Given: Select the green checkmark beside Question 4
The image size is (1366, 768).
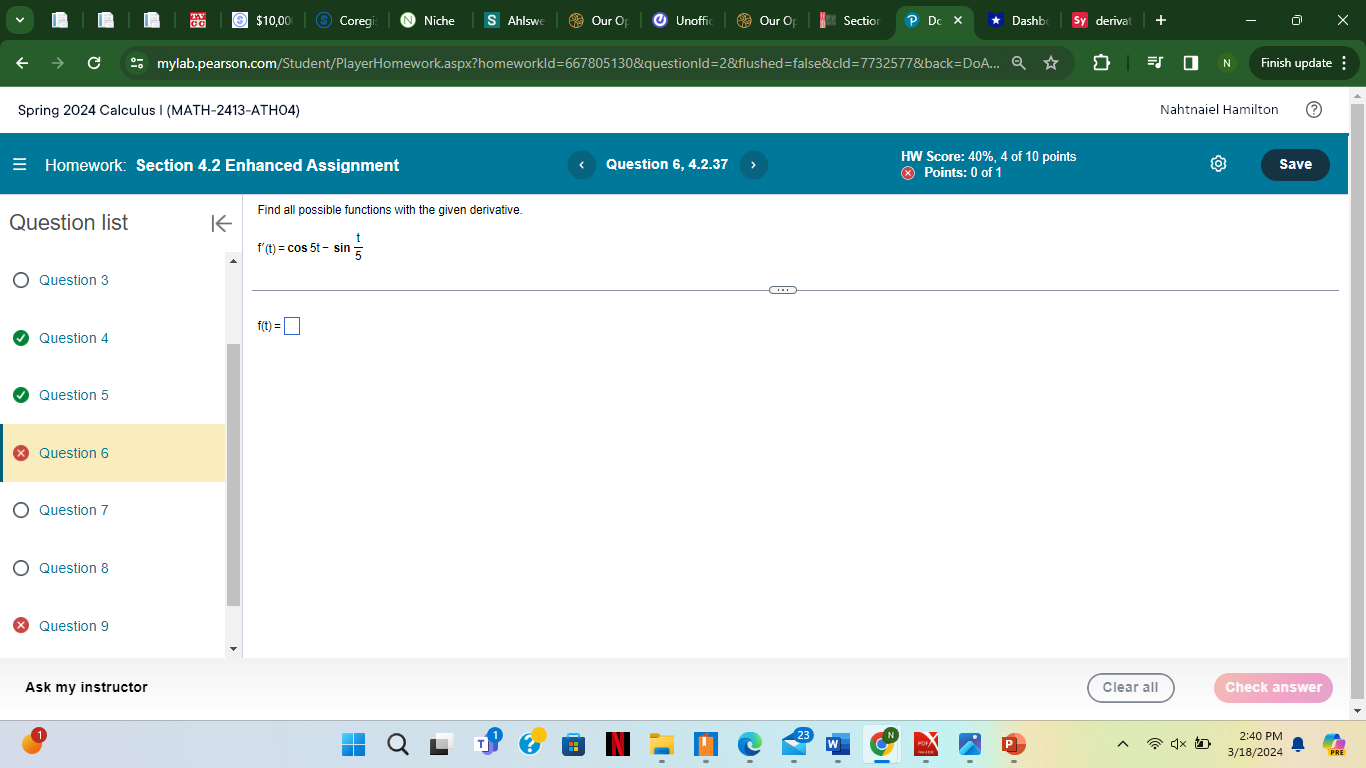Looking at the screenshot, I should (x=21, y=338).
